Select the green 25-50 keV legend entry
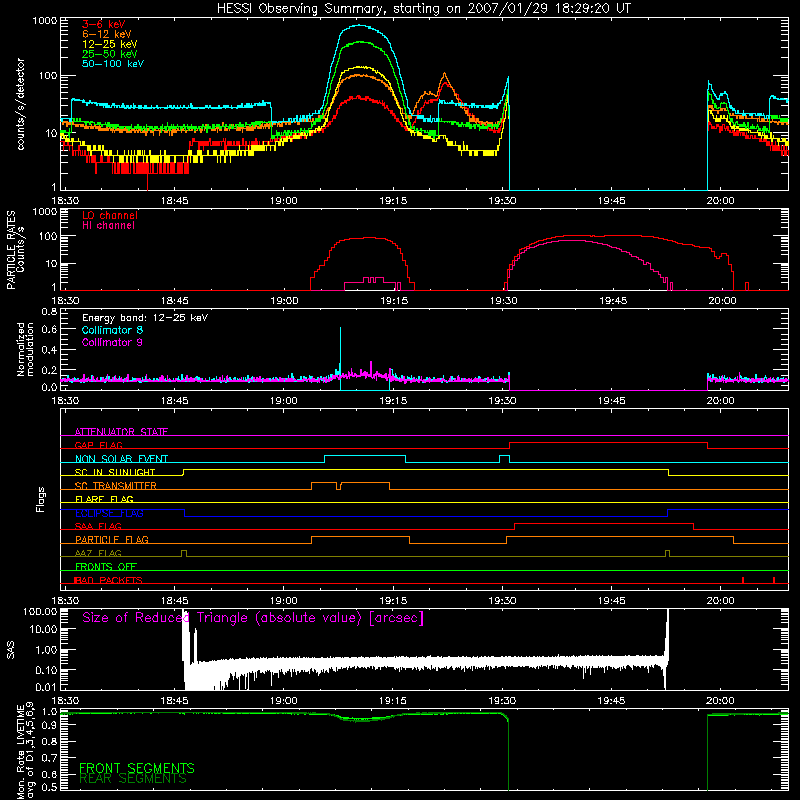This screenshot has height=800, width=800. (x=110, y=54)
